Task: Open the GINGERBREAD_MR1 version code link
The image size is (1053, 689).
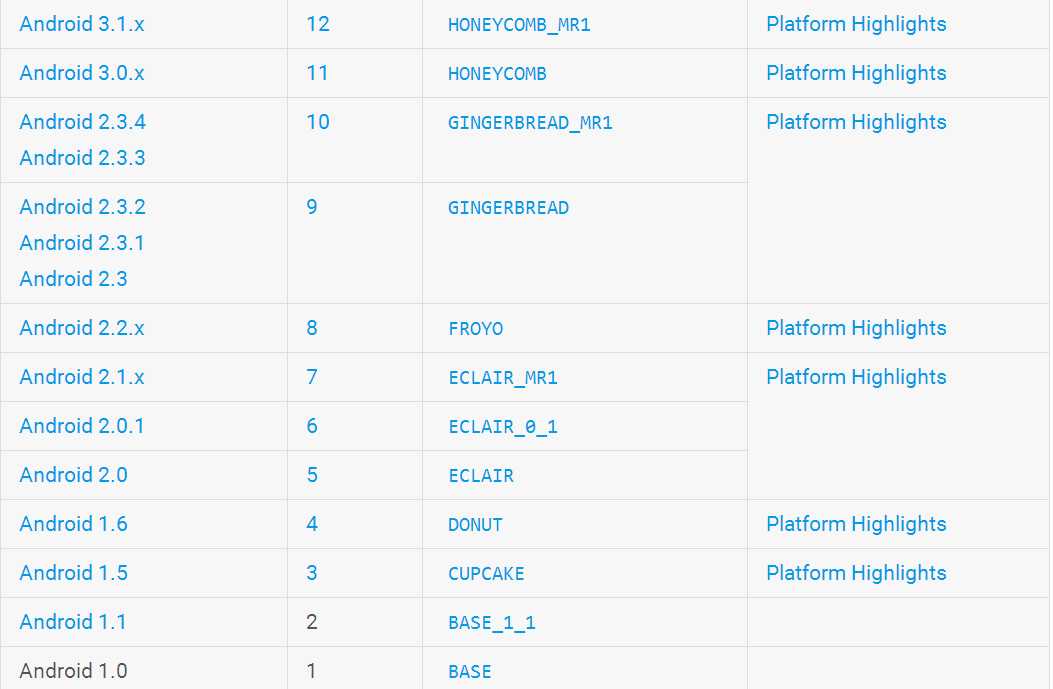Action: [x=530, y=124]
